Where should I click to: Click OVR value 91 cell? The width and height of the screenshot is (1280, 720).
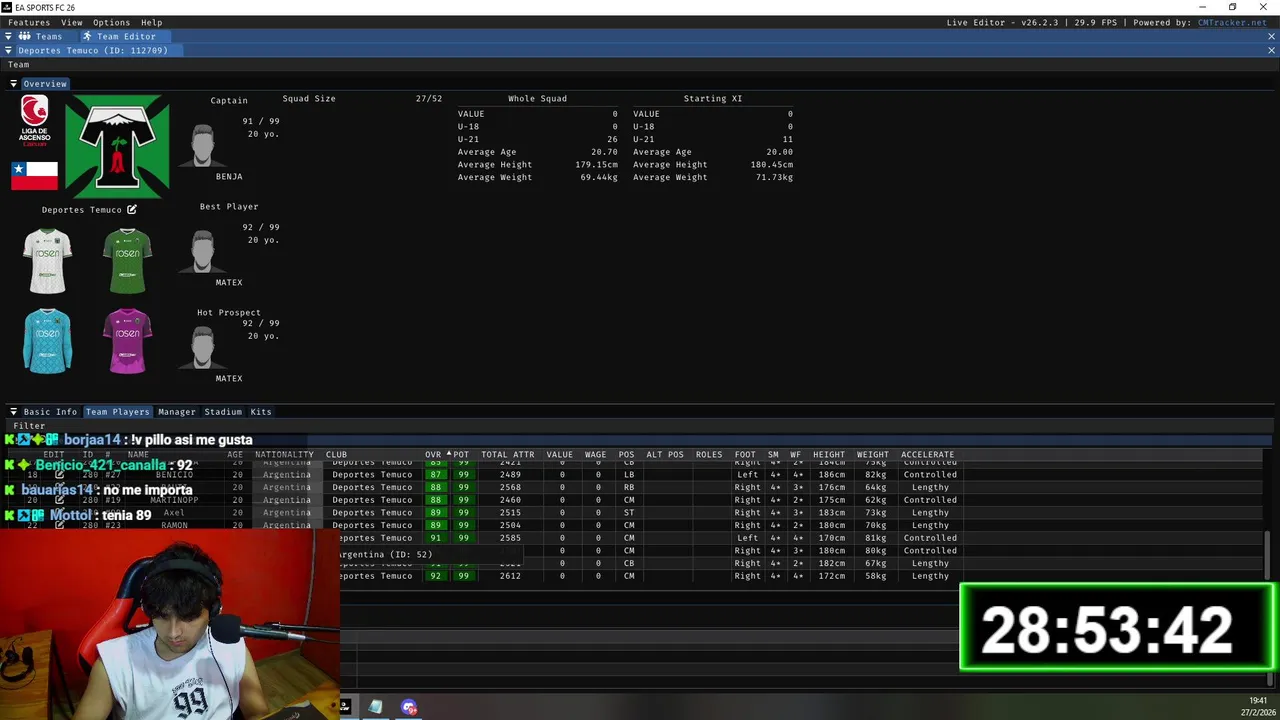coord(435,538)
